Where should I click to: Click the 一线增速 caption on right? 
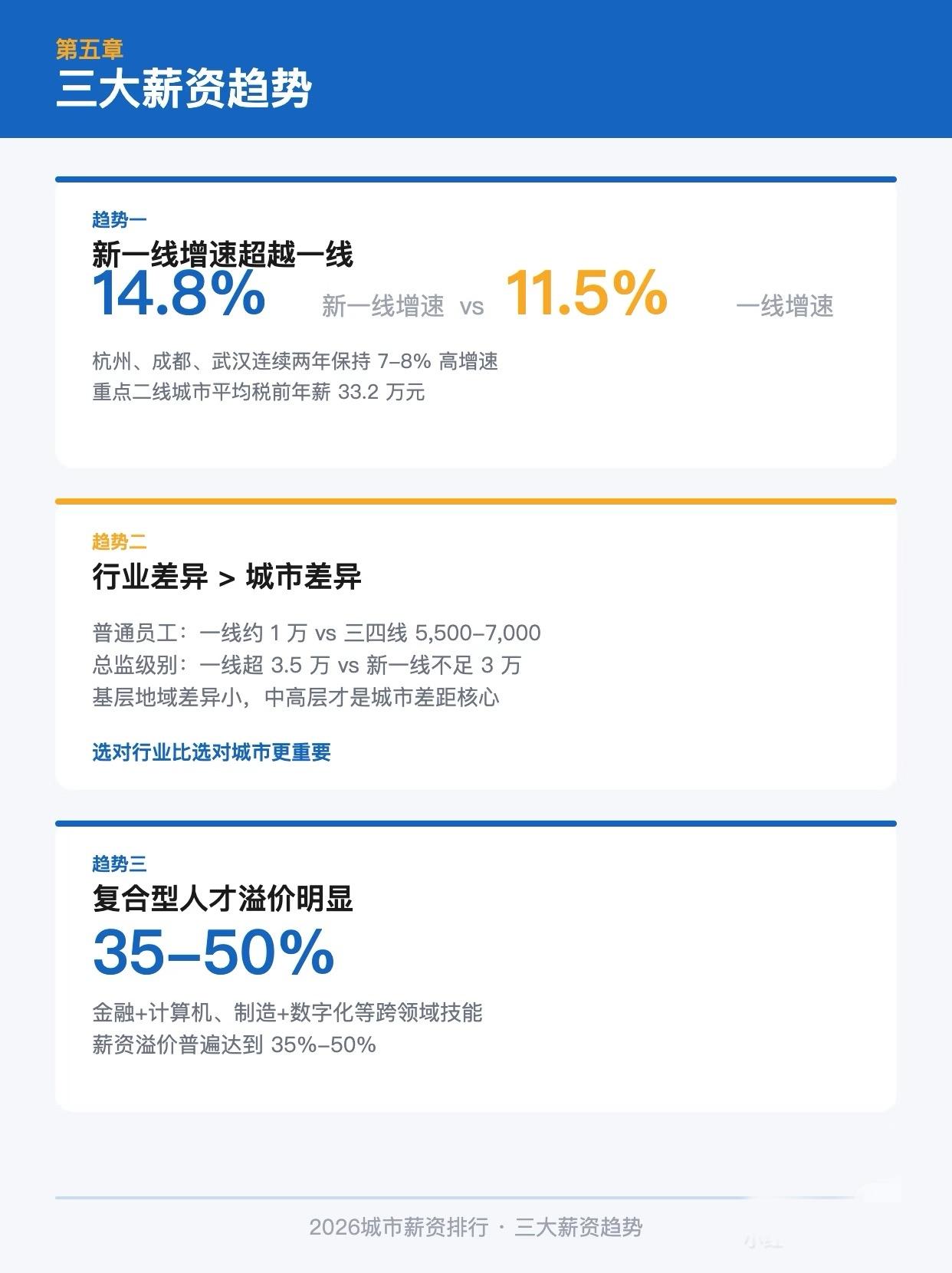784,306
